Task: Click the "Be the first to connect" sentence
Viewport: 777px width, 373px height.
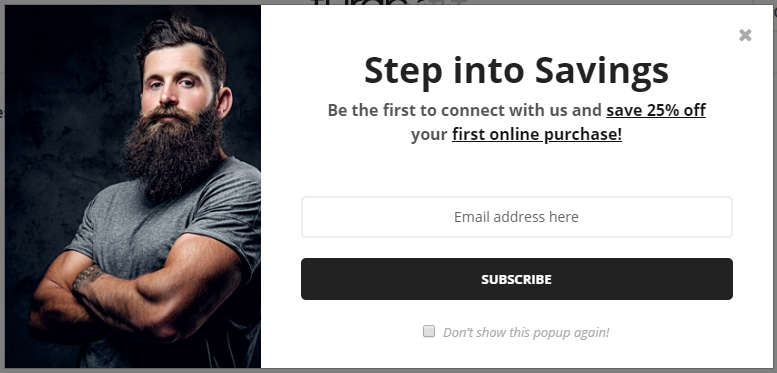Action: [x=464, y=110]
